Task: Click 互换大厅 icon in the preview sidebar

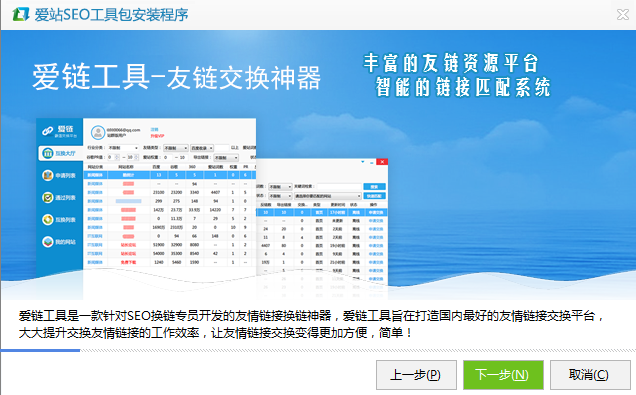Action: tap(47, 153)
